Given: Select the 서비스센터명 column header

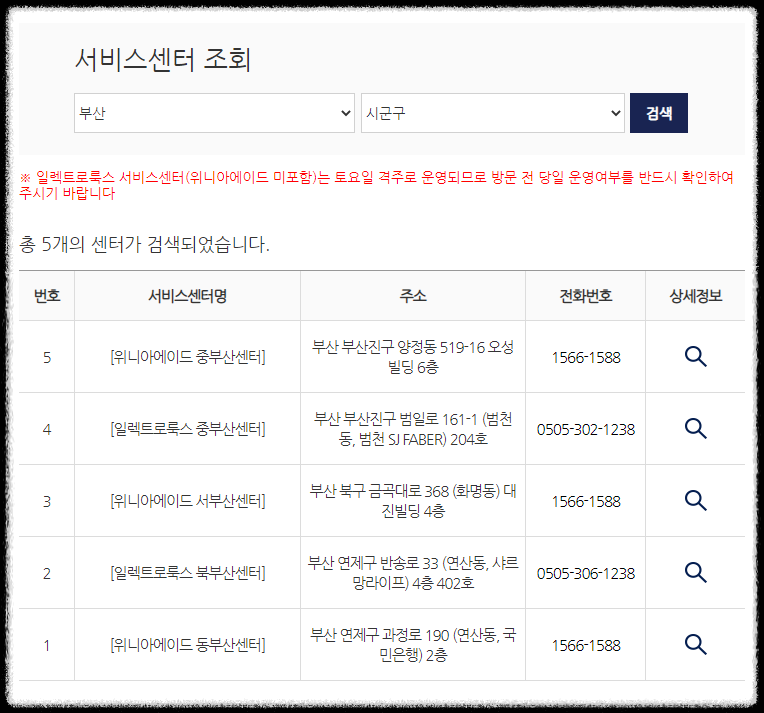Looking at the screenshot, I should coord(188,296).
